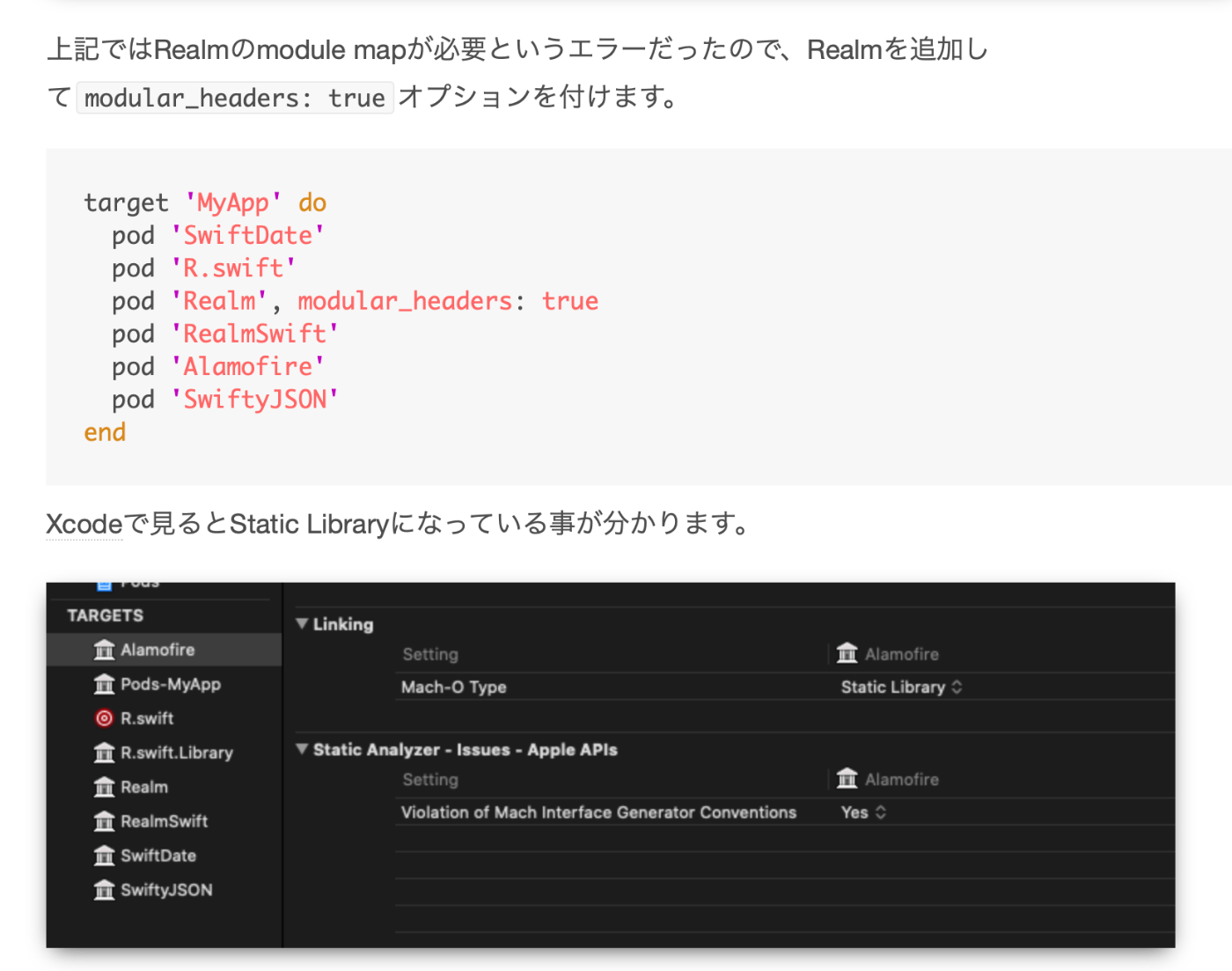The width and height of the screenshot is (1232, 971).
Task: Click Violation of Mach Interface Generator Conventions
Action: (598, 813)
